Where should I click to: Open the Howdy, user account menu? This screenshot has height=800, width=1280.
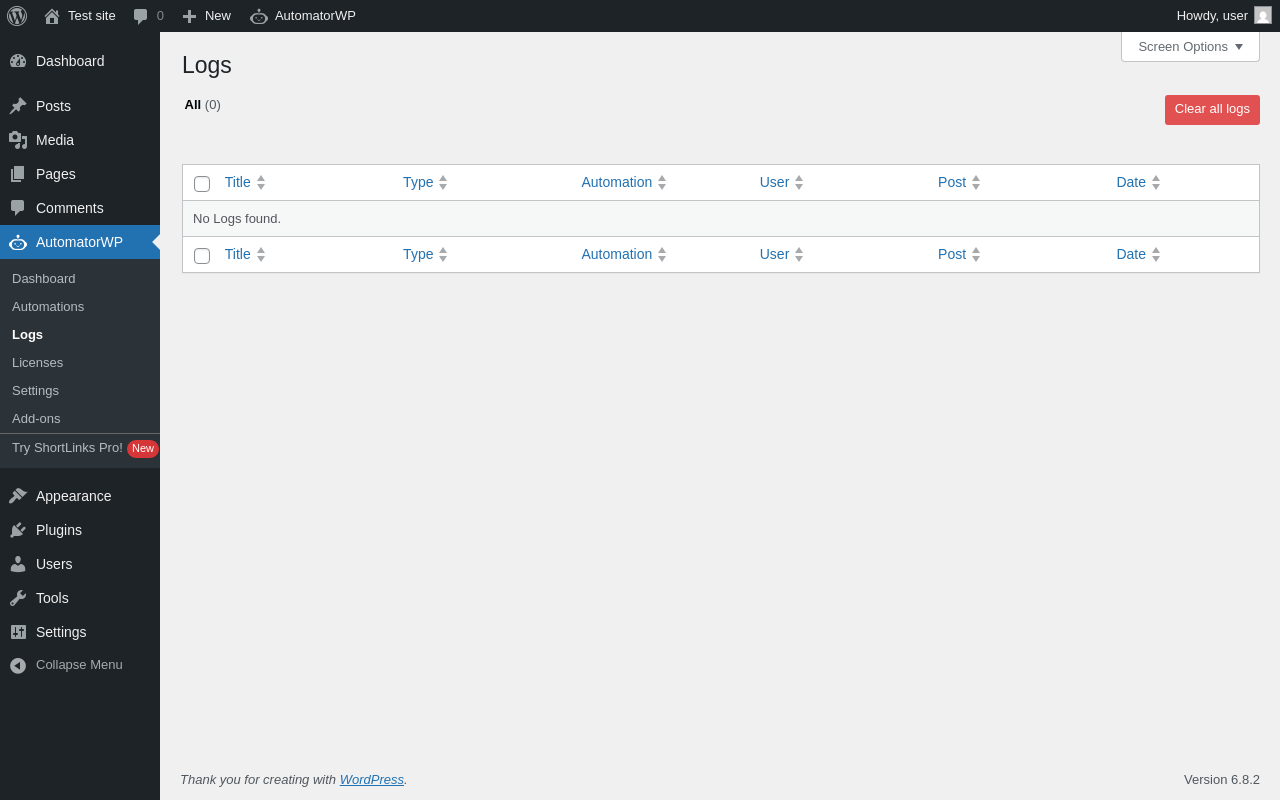pyautogui.click(x=1224, y=16)
